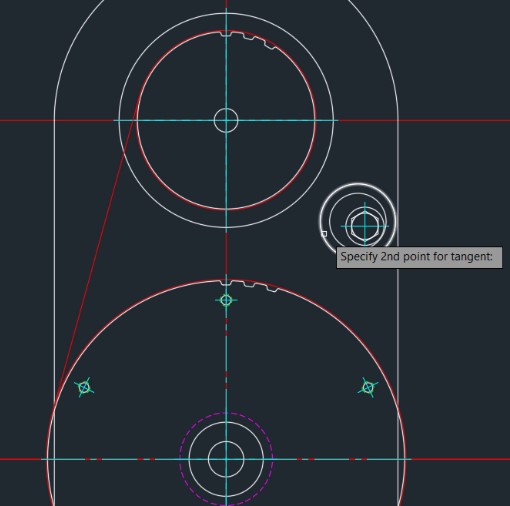Screen dimensions: 510x506
Task: Click the center crosshair of the bottom shaft
Action: click(226, 459)
